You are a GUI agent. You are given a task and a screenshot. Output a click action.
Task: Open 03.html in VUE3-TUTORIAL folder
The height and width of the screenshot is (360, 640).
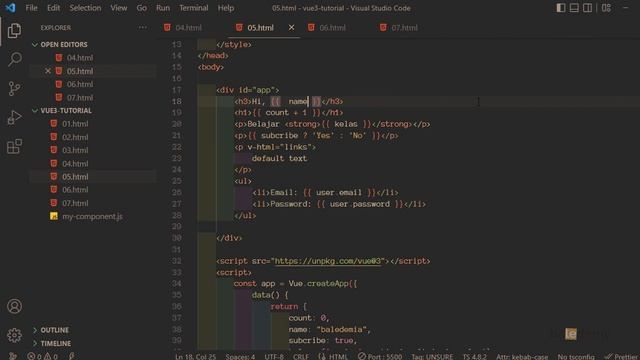coord(75,150)
